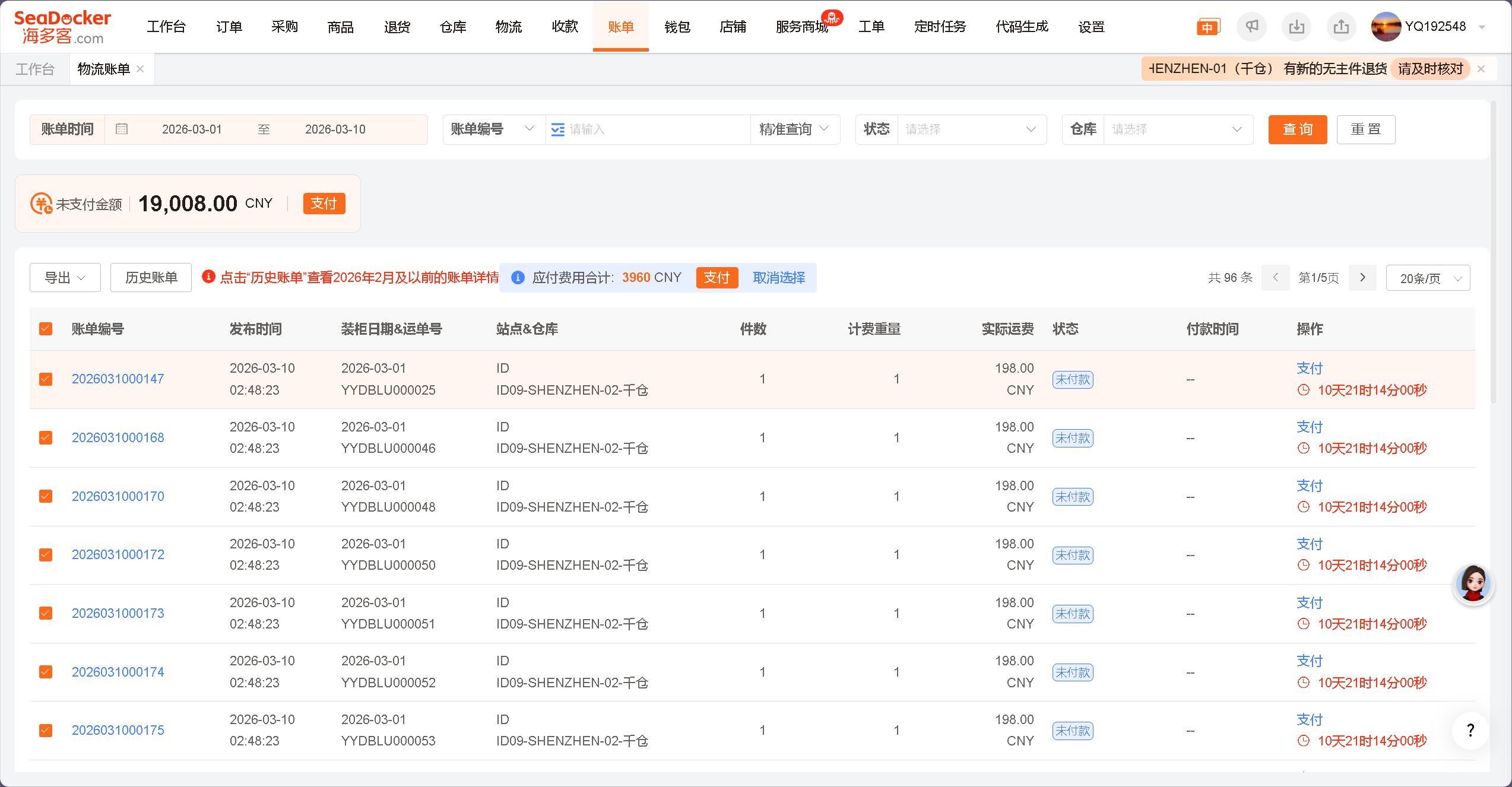Image resolution: width=1512 pixels, height=787 pixels.
Task: Switch to the 工作台 tab
Action: (35, 69)
